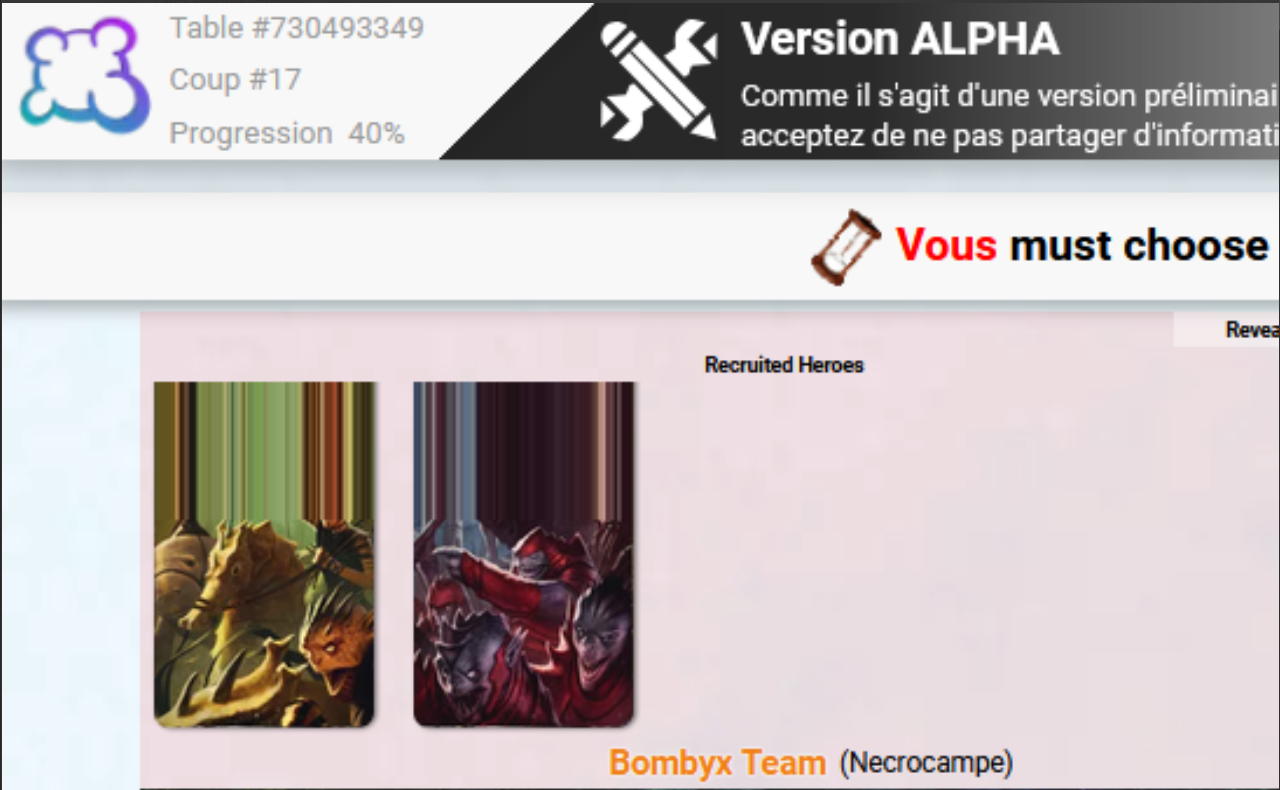This screenshot has width=1280, height=790.
Task: Click the (Necrocampe) faction label
Action: click(x=926, y=763)
